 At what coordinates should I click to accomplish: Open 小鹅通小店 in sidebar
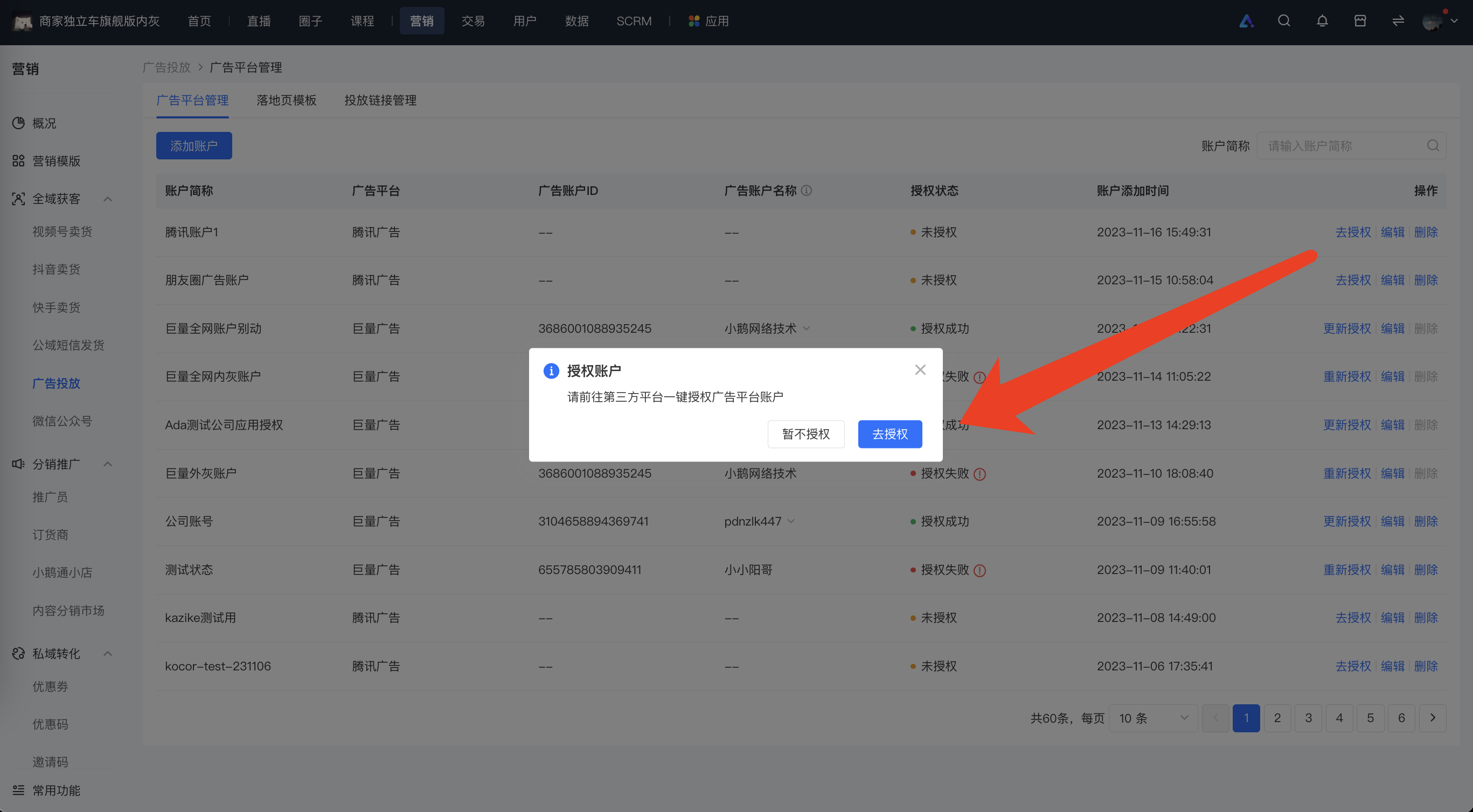coord(62,572)
